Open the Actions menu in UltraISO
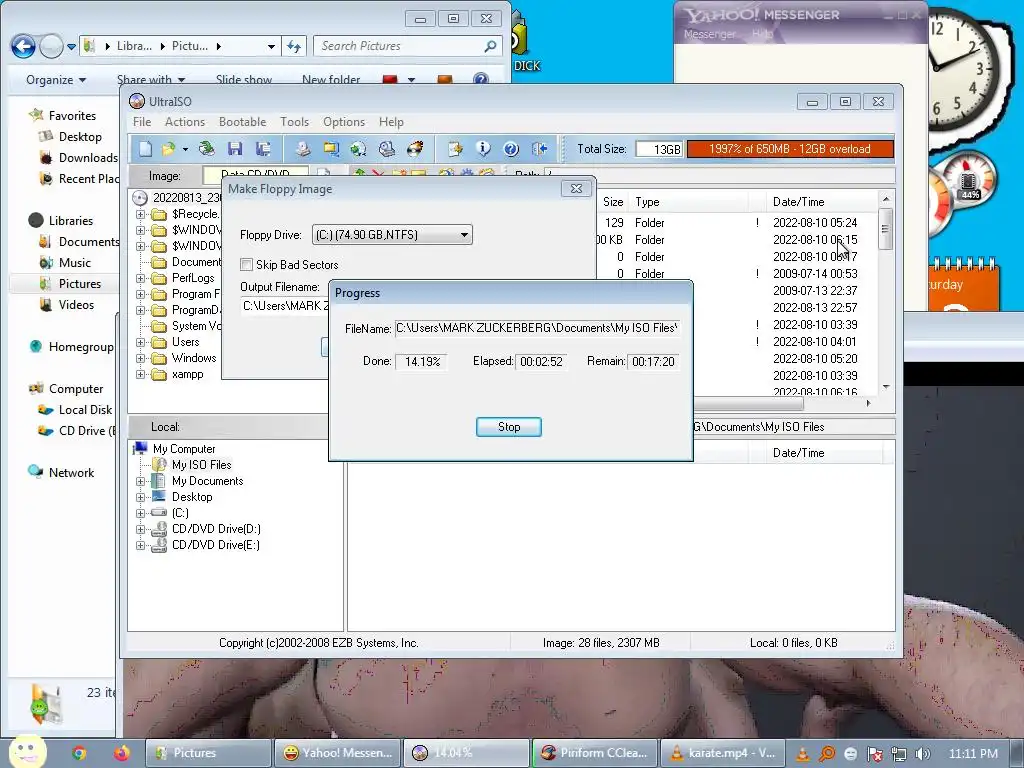Screen dimensions: 1024x768 [x=185, y=122]
